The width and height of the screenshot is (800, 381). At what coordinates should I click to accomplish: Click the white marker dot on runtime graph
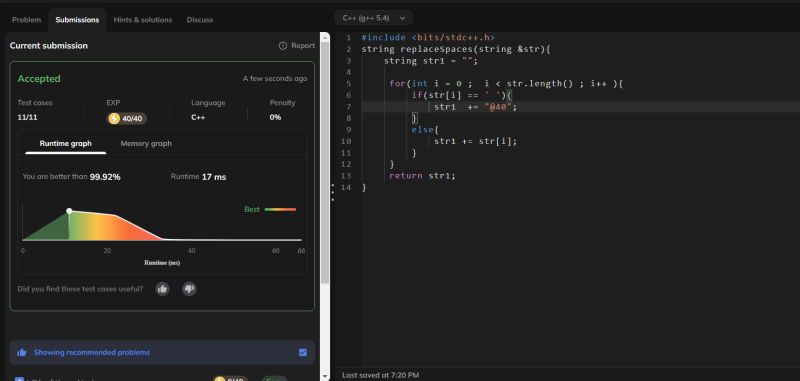[69, 211]
